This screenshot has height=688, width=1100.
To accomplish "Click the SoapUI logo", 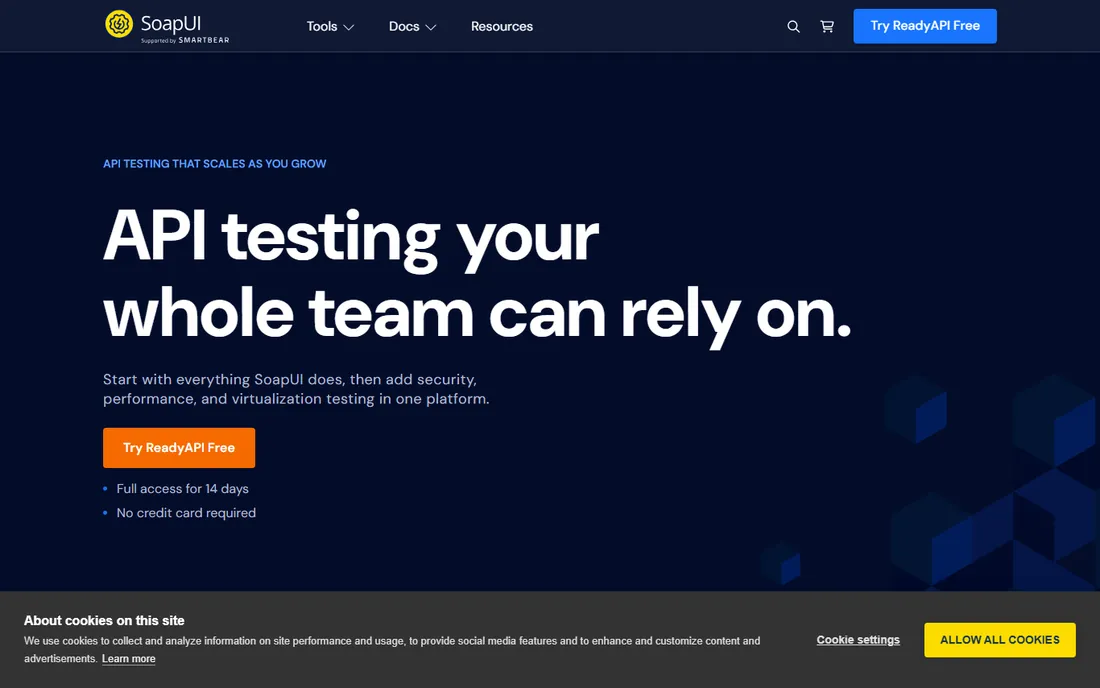I will click(167, 26).
